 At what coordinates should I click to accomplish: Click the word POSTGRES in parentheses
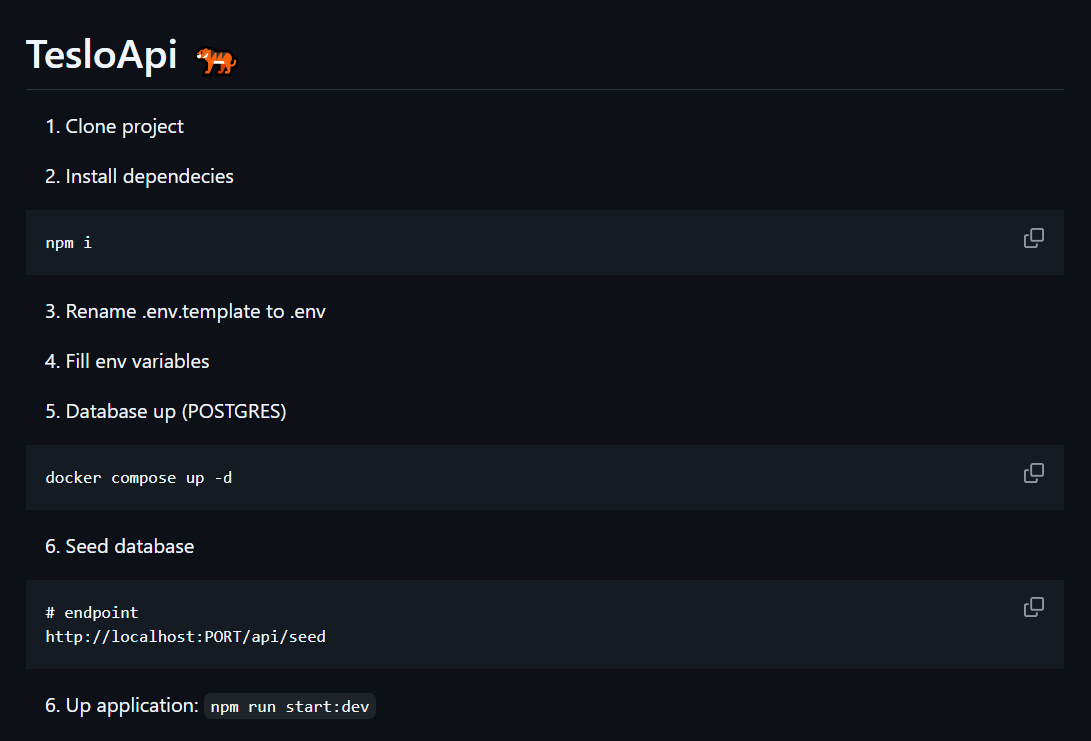(x=234, y=411)
